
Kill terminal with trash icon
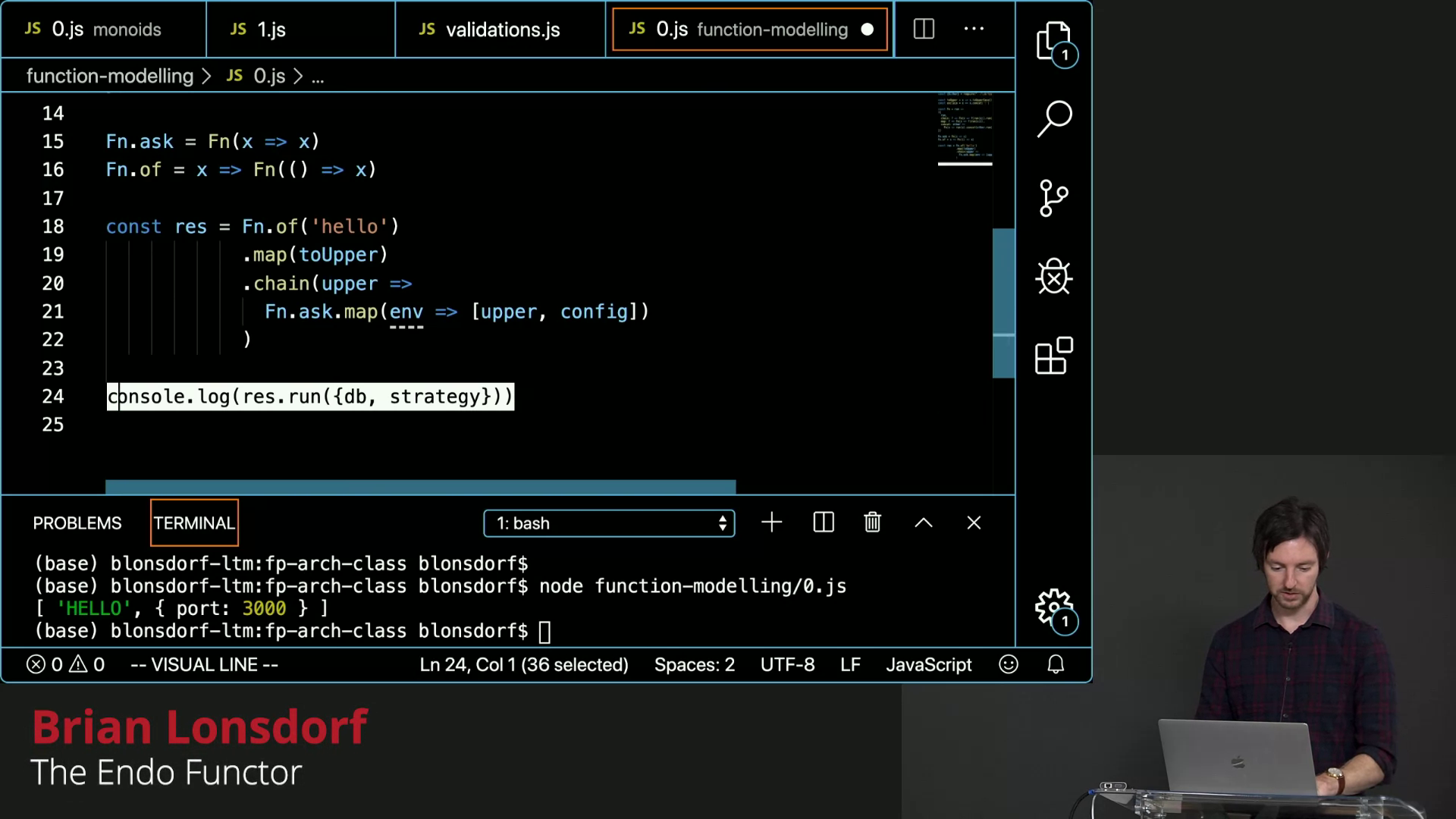click(x=873, y=522)
